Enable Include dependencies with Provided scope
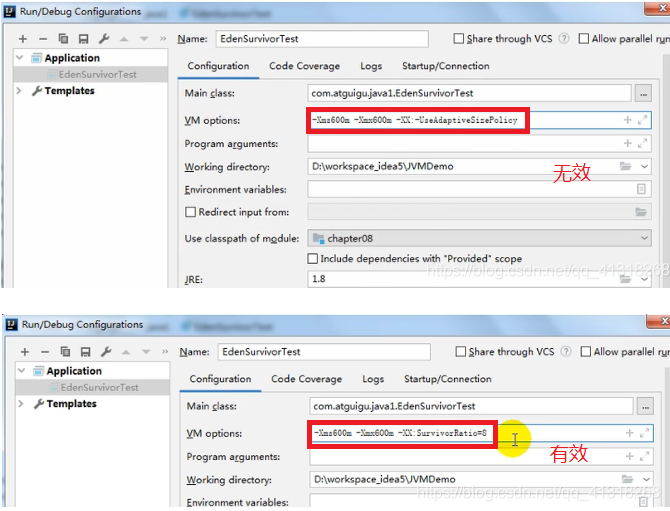 [313, 258]
